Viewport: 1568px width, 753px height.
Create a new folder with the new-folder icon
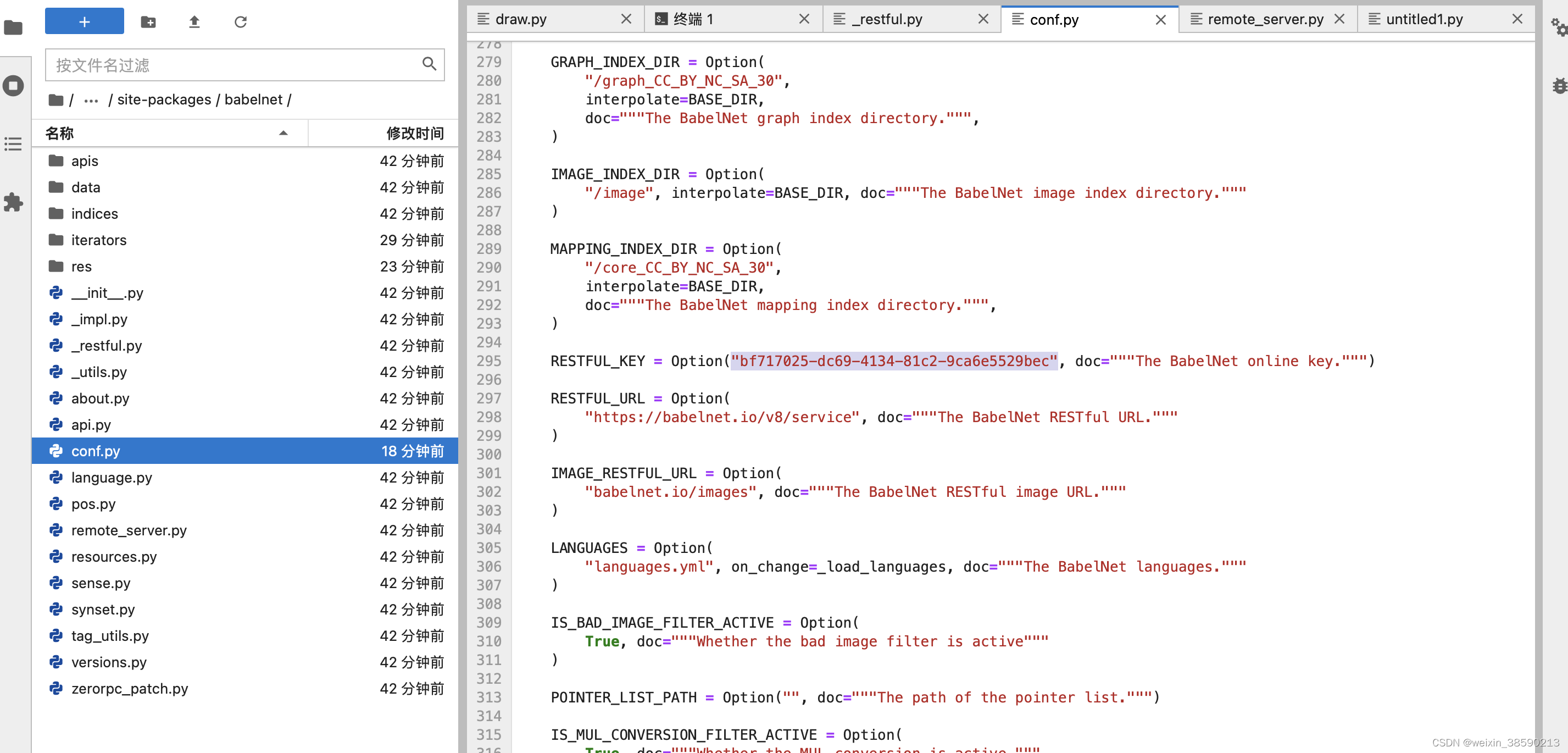[x=148, y=21]
